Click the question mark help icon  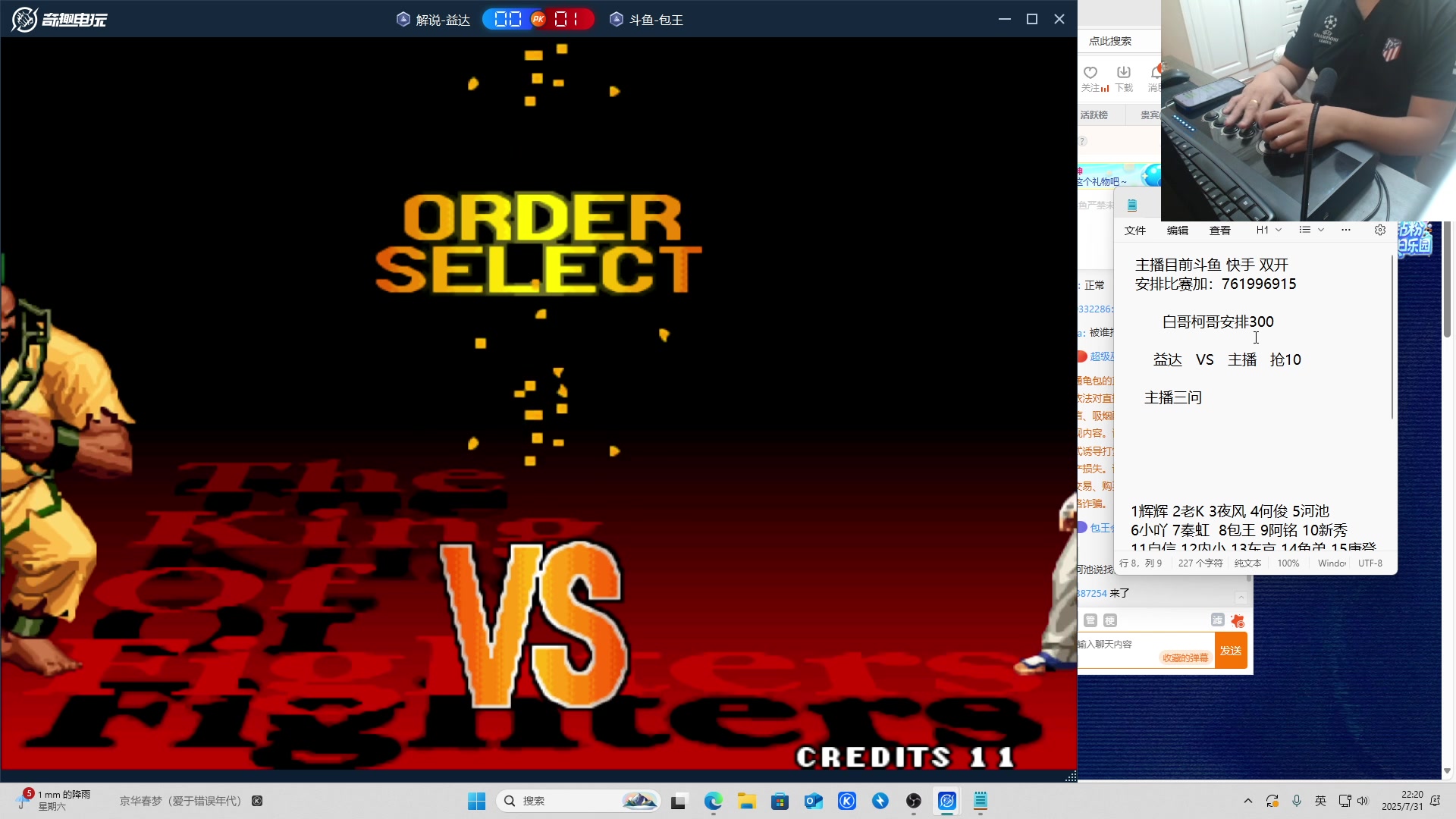click(1083, 141)
